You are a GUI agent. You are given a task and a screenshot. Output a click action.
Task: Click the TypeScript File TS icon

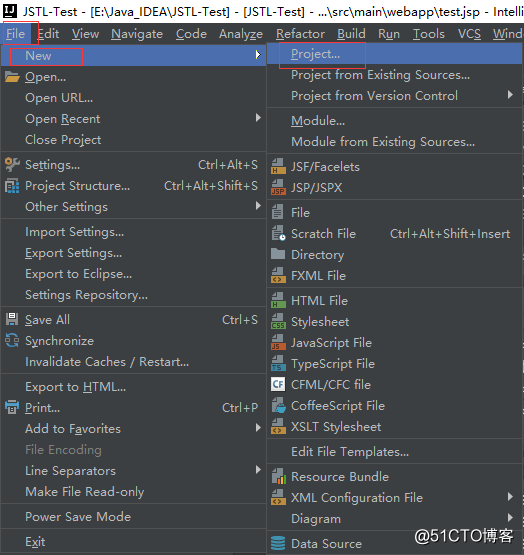coord(278,364)
